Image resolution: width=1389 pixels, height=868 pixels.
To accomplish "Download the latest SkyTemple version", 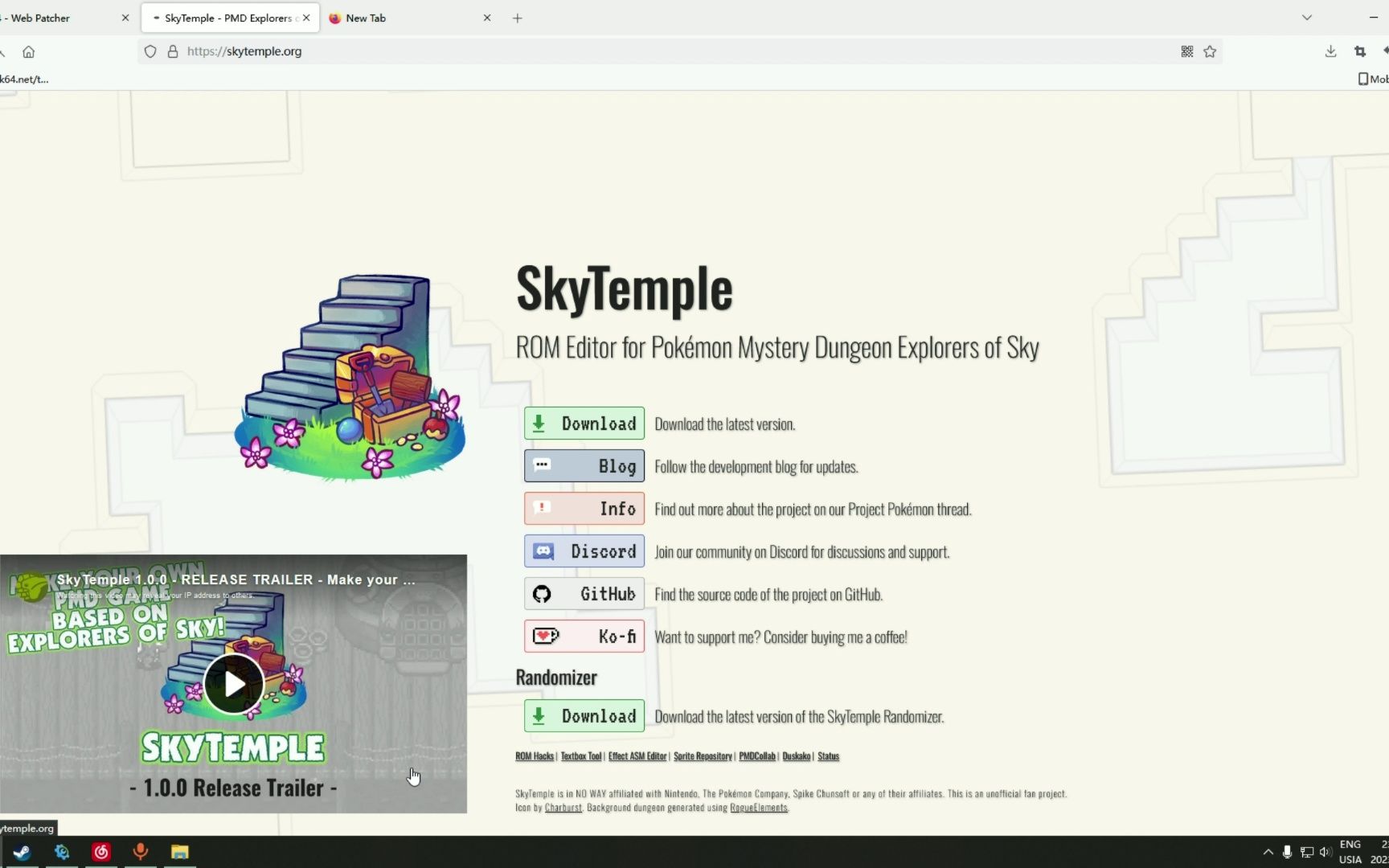I will click(584, 424).
